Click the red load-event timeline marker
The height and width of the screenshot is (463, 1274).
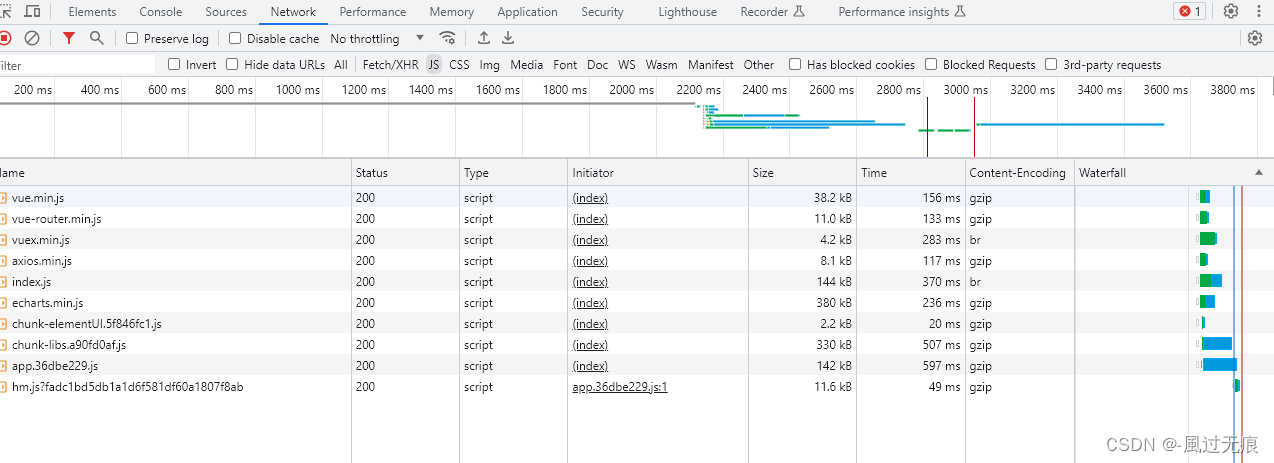(x=974, y=126)
